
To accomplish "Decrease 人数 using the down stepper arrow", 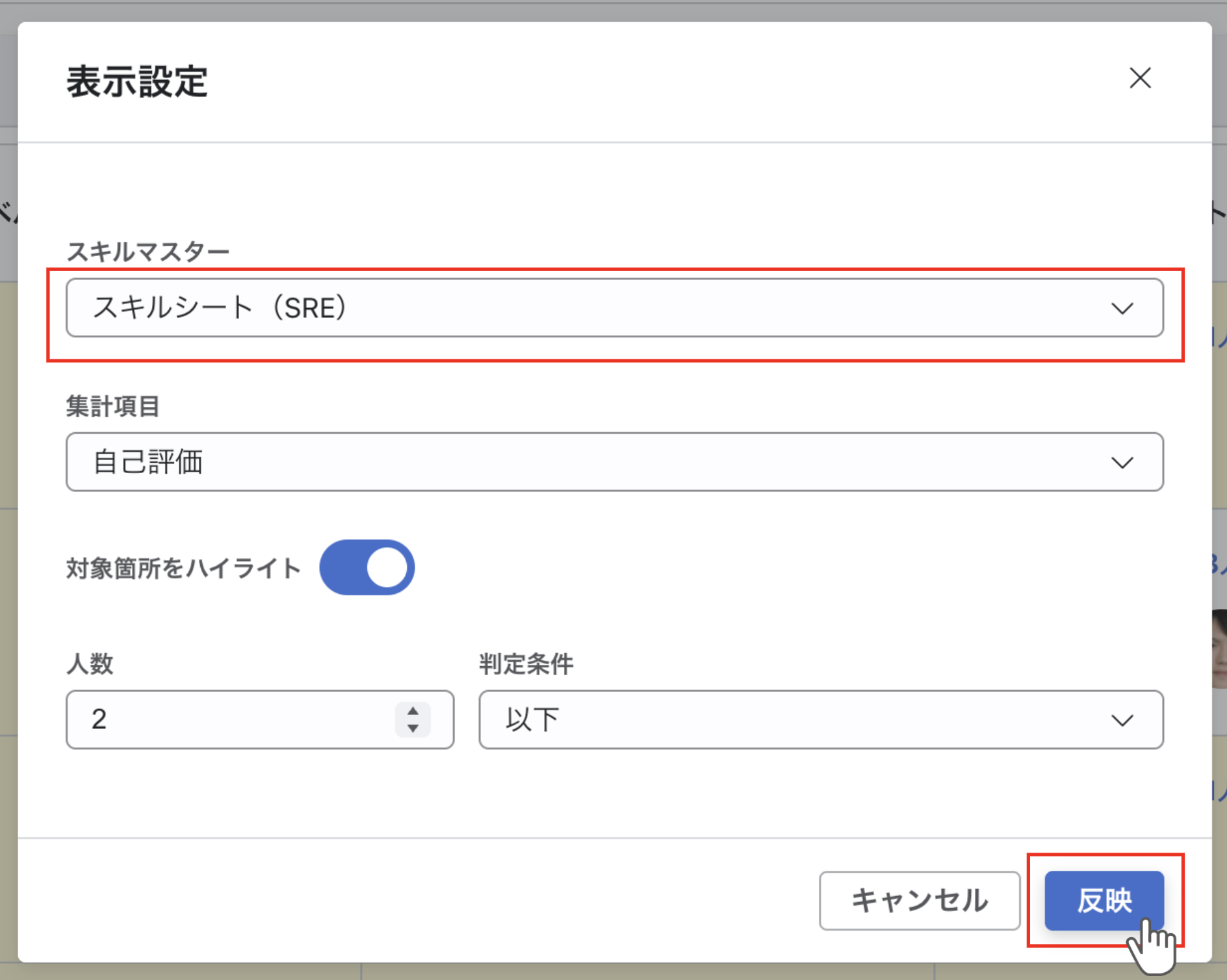I will click(413, 729).
